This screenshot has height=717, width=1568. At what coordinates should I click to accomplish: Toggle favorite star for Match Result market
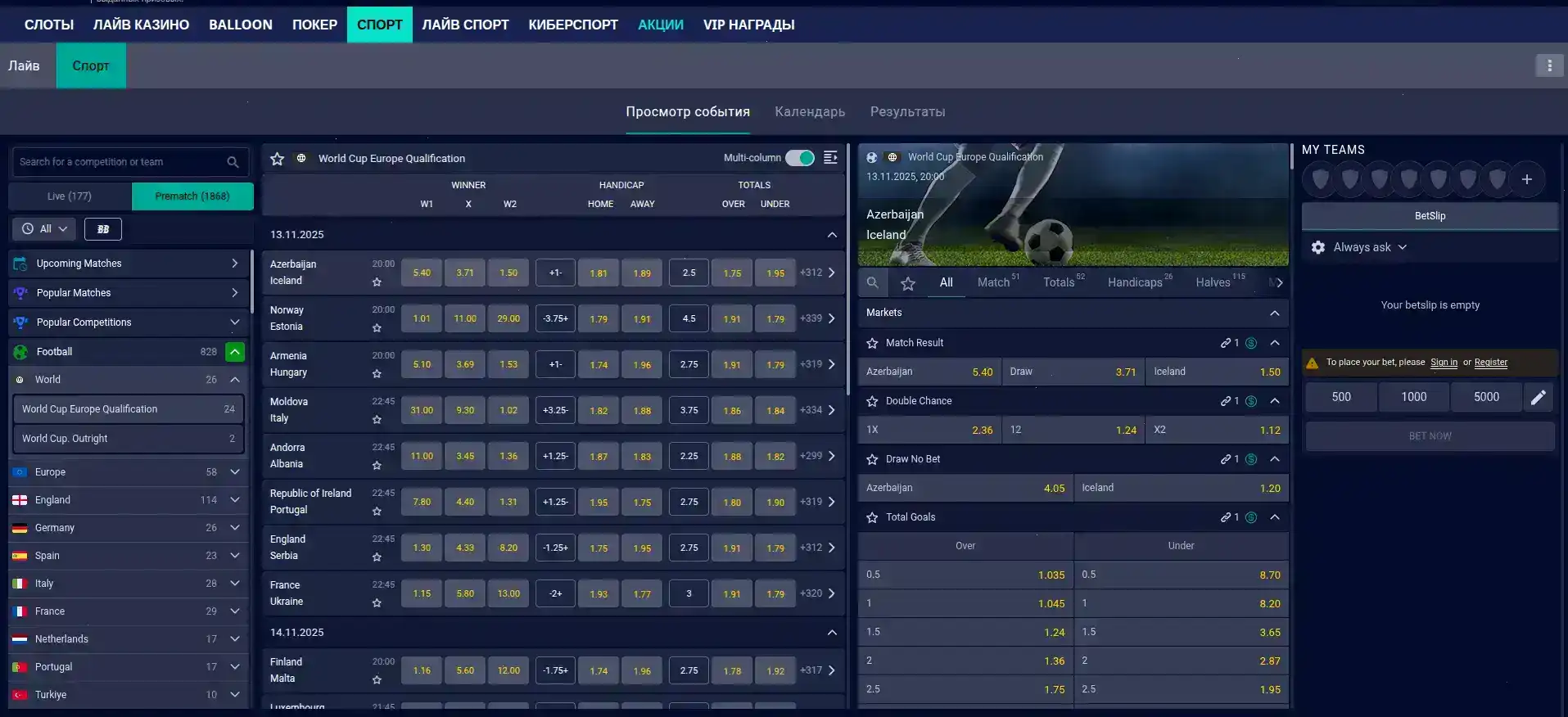tap(872, 343)
